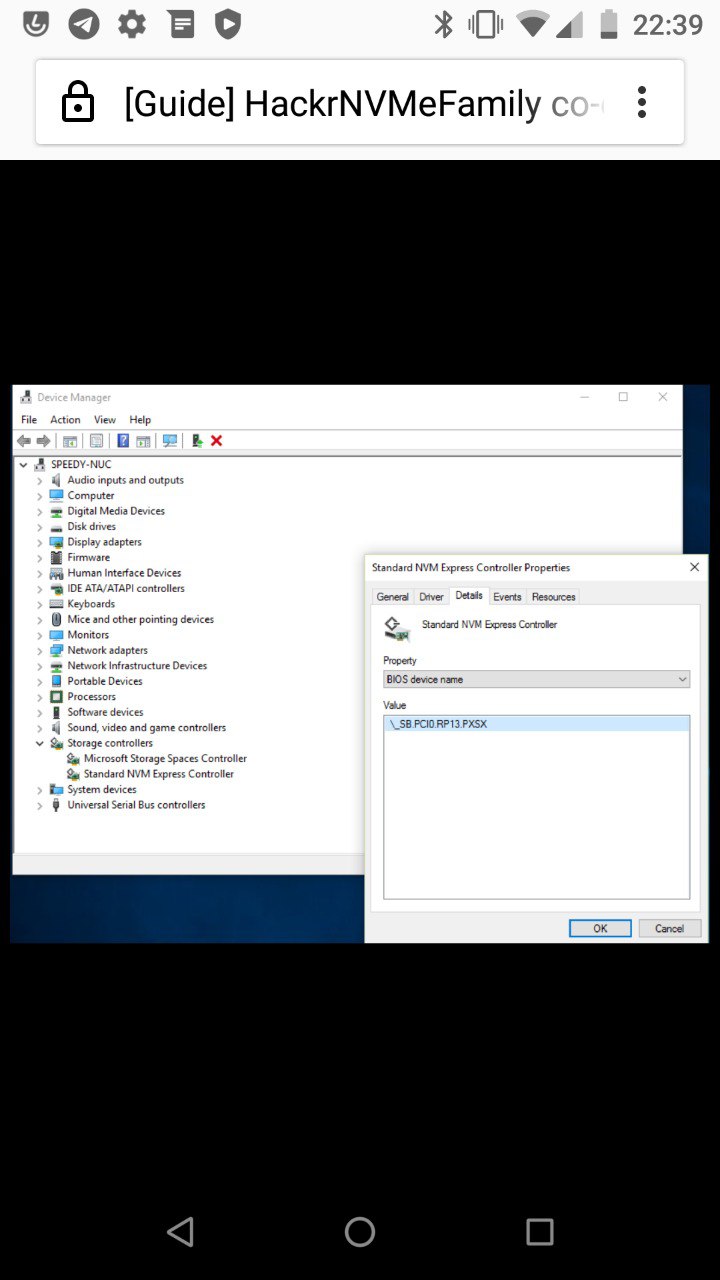Select the Software devices row
Screen dimensions: 720x1280
point(105,712)
